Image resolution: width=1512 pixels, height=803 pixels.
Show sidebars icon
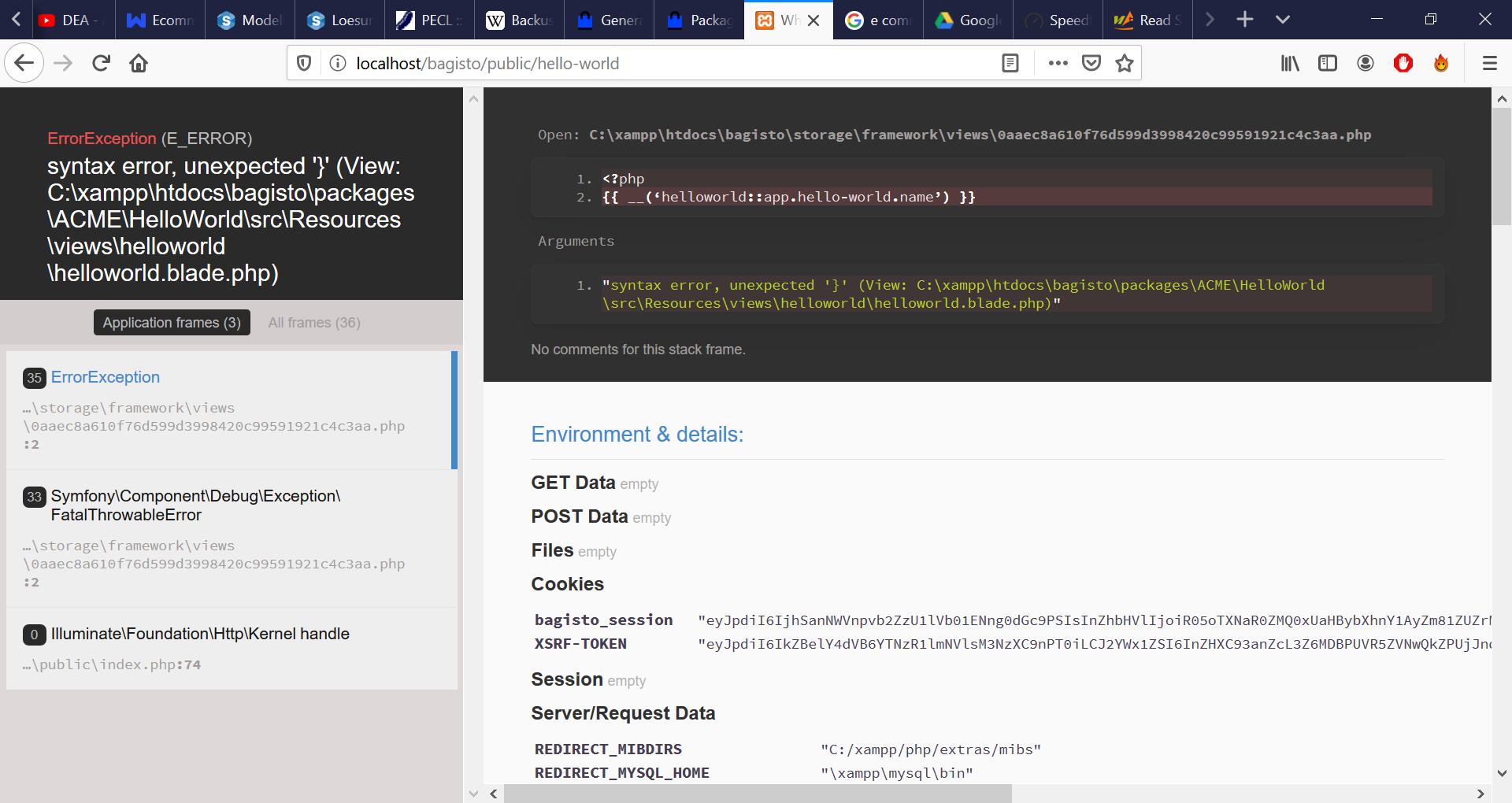tap(1328, 63)
